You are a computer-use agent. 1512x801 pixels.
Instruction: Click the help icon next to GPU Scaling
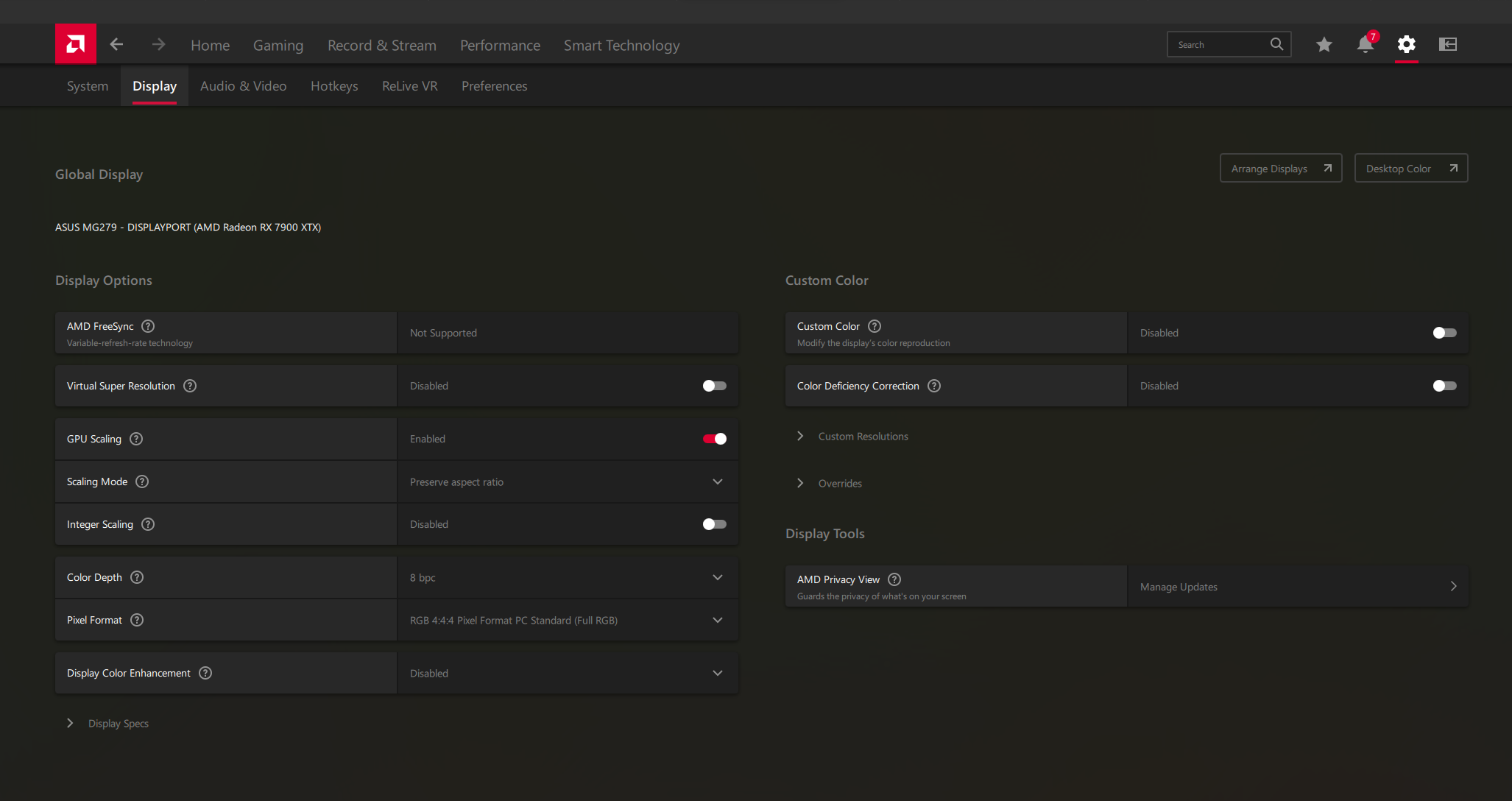(x=136, y=439)
